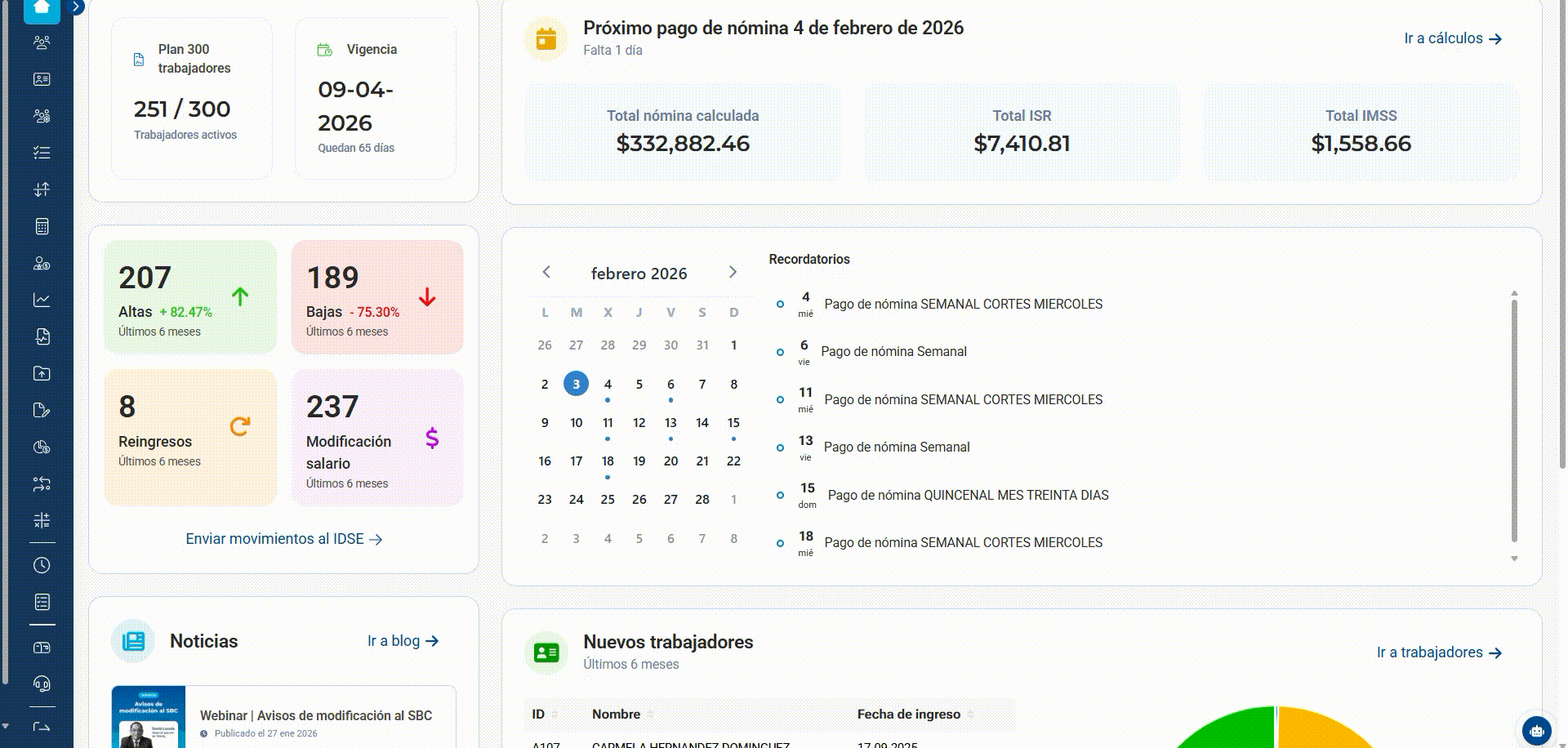Screen dimensions: 1568x748
Task: Open the line chart reports sidebar icon
Action: (42, 300)
